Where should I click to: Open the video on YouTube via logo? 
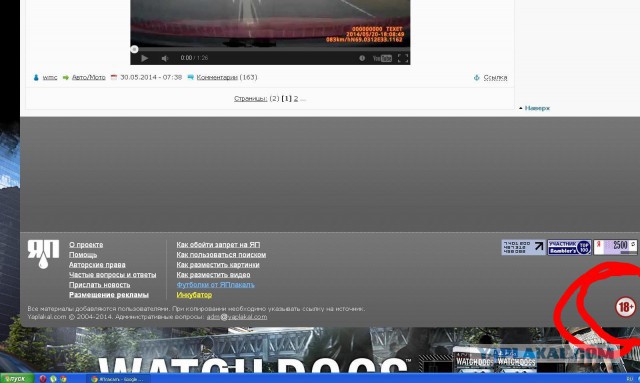[382, 58]
